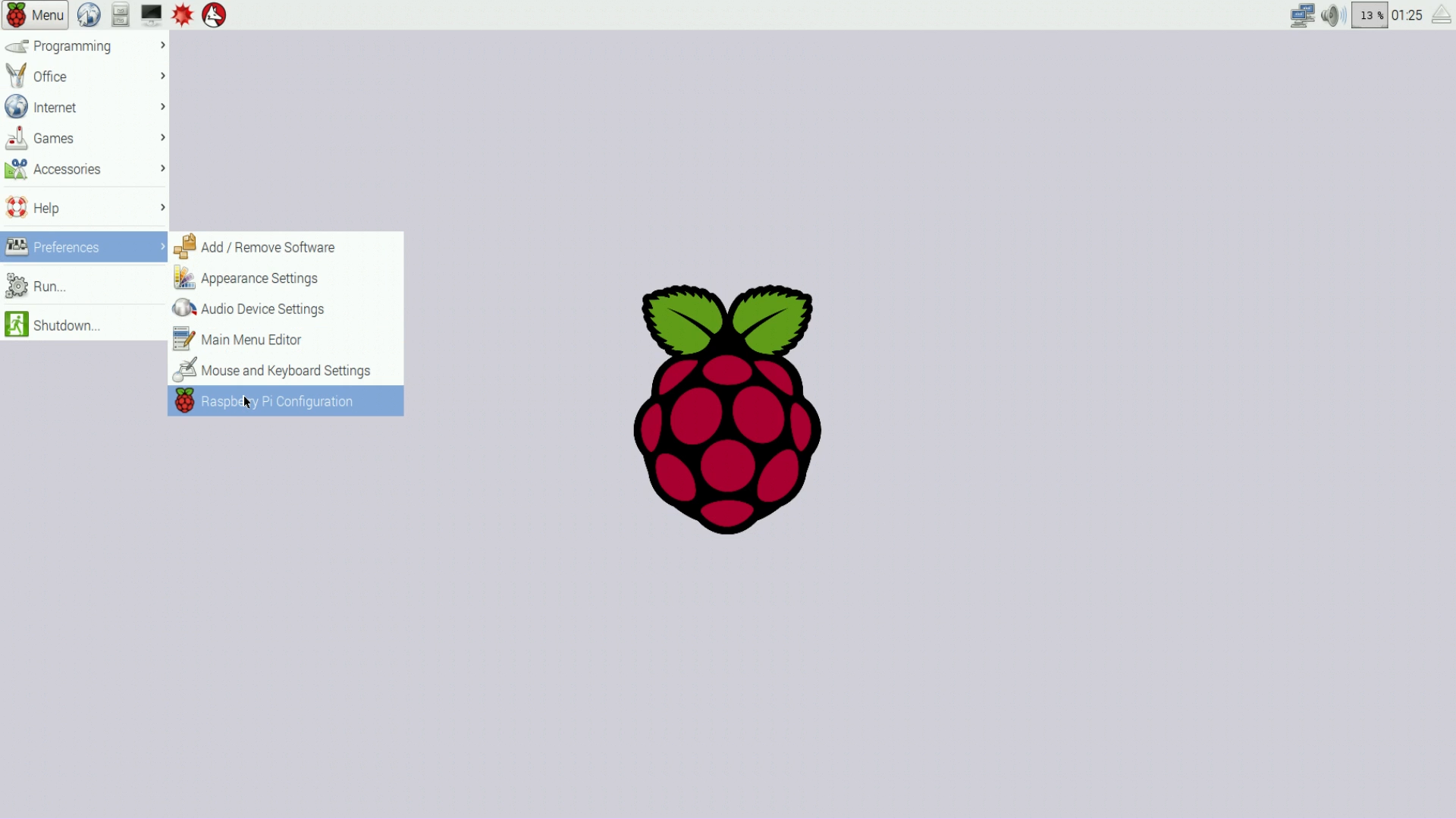Click the CPU usage percentage monitor
Image resolution: width=1456 pixels, height=819 pixels.
click(x=1370, y=15)
